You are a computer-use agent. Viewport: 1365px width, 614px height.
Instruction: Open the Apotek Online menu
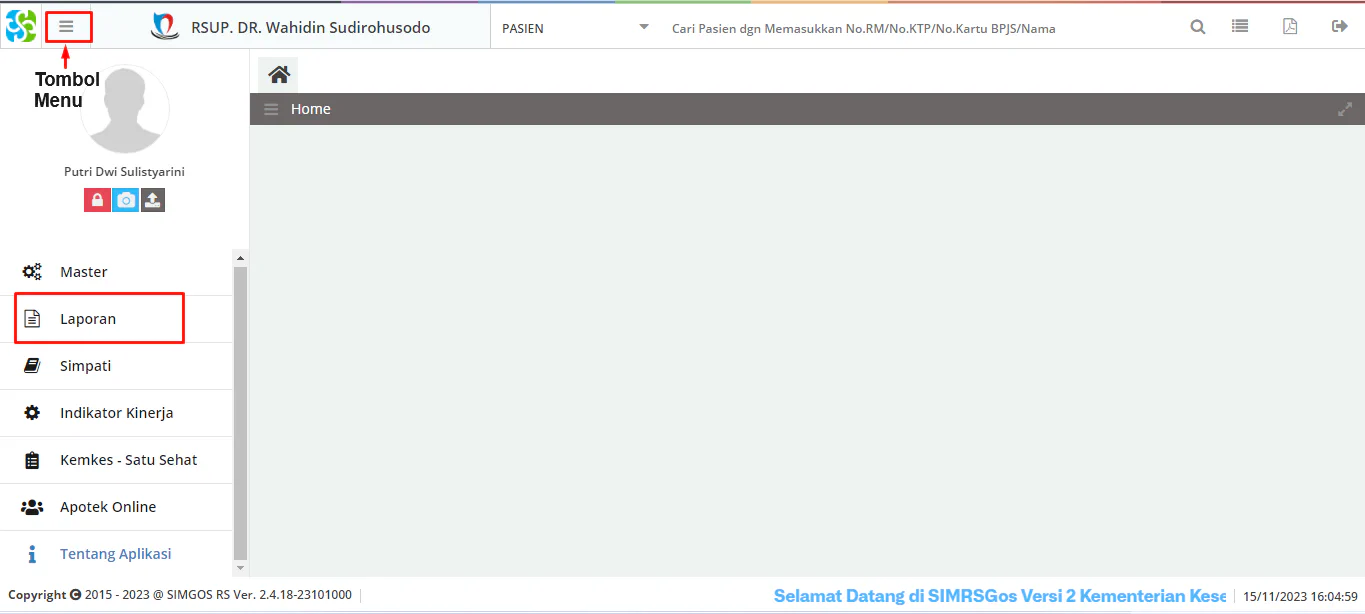[116, 507]
